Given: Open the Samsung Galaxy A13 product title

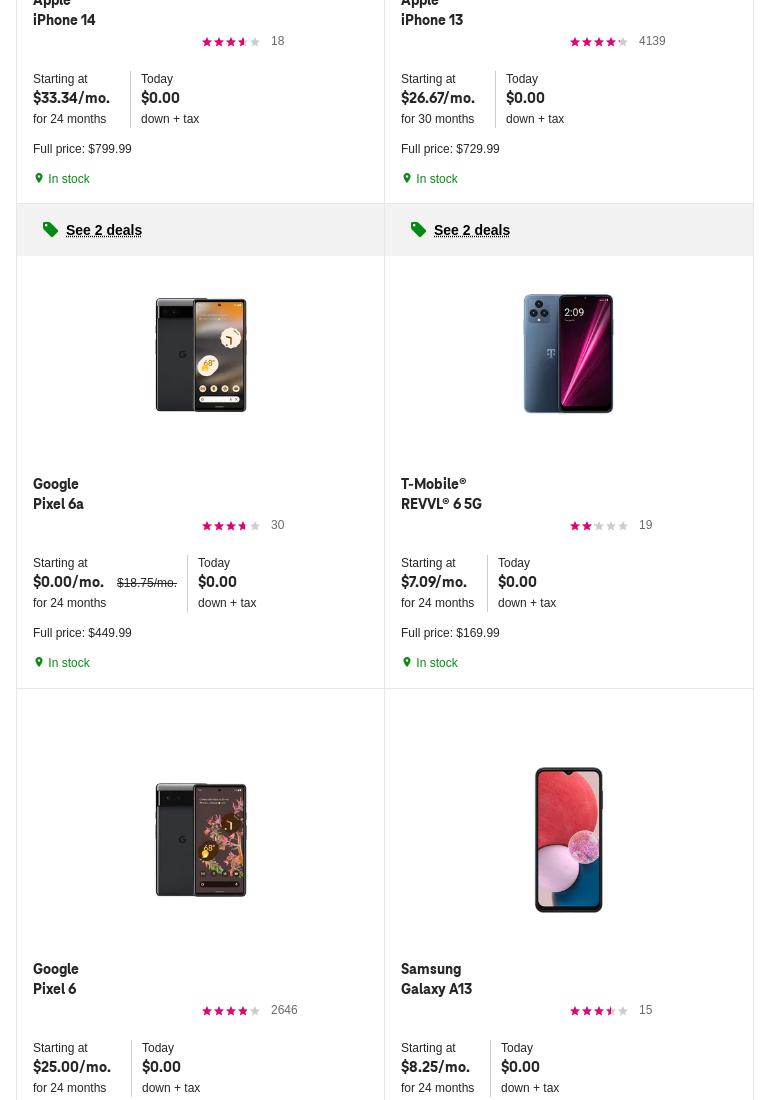Looking at the screenshot, I should click(x=436, y=979).
